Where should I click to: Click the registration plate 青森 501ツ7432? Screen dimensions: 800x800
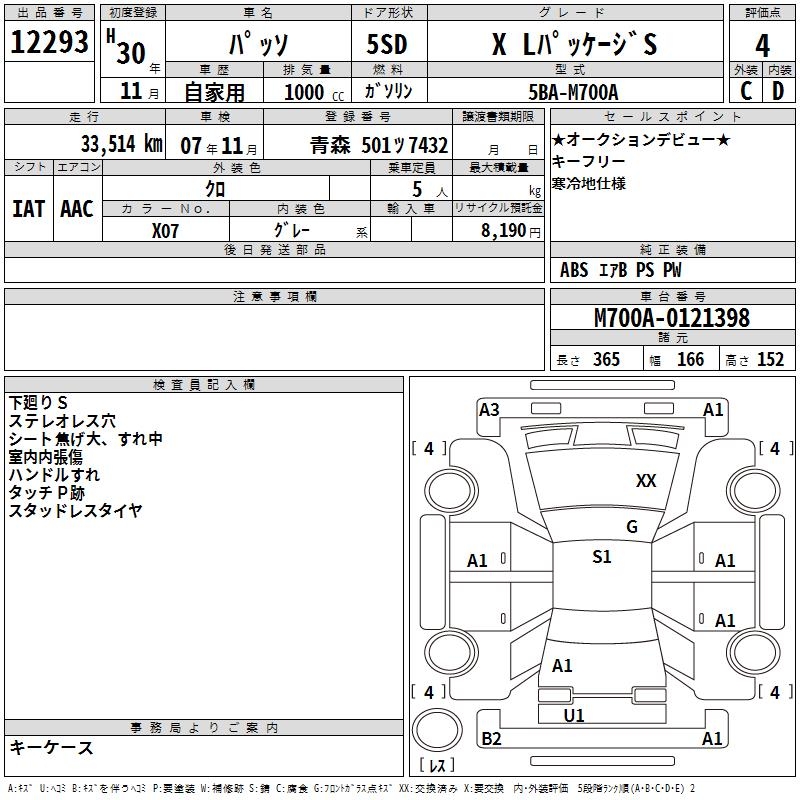point(379,145)
